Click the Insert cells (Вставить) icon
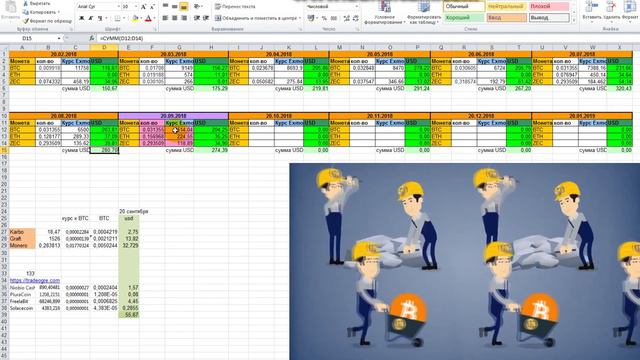640x360 pixels. pyautogui.click(x=591, y=7)
